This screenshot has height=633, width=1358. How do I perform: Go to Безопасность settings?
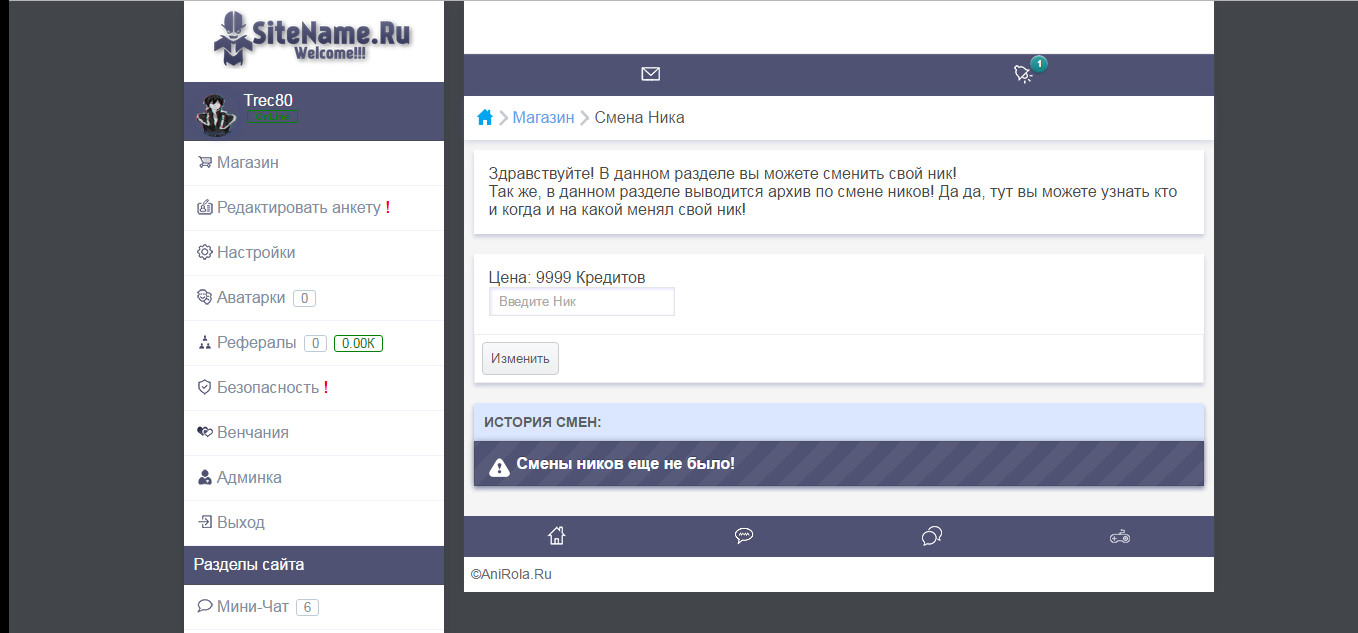click(267, 388)
